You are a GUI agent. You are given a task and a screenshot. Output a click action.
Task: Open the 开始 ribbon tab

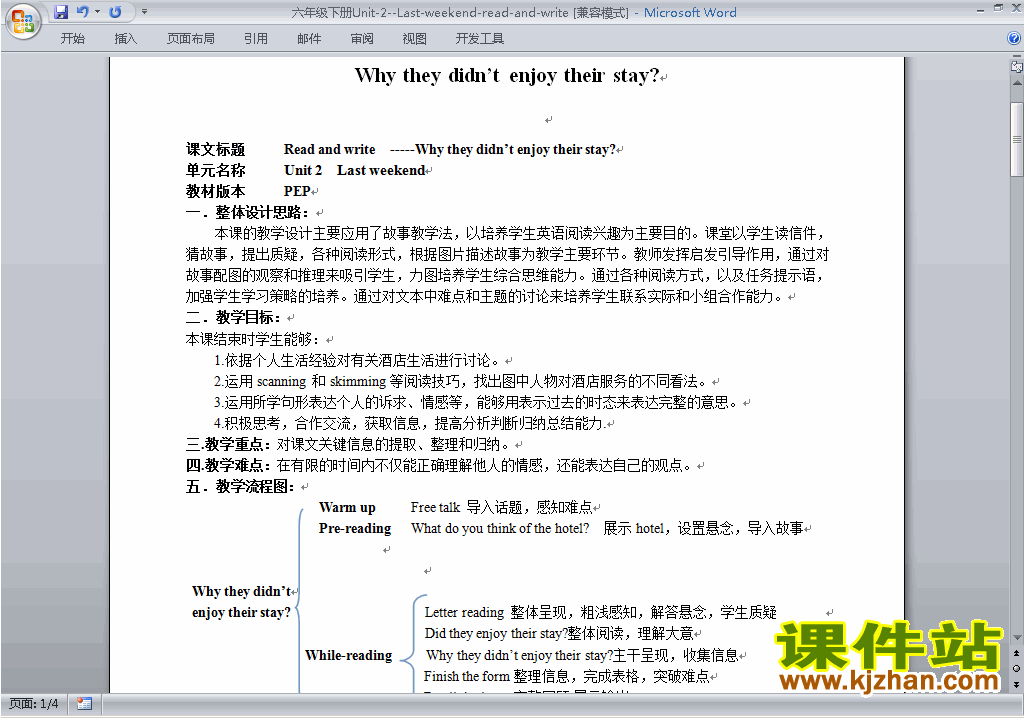coord(72,39)
